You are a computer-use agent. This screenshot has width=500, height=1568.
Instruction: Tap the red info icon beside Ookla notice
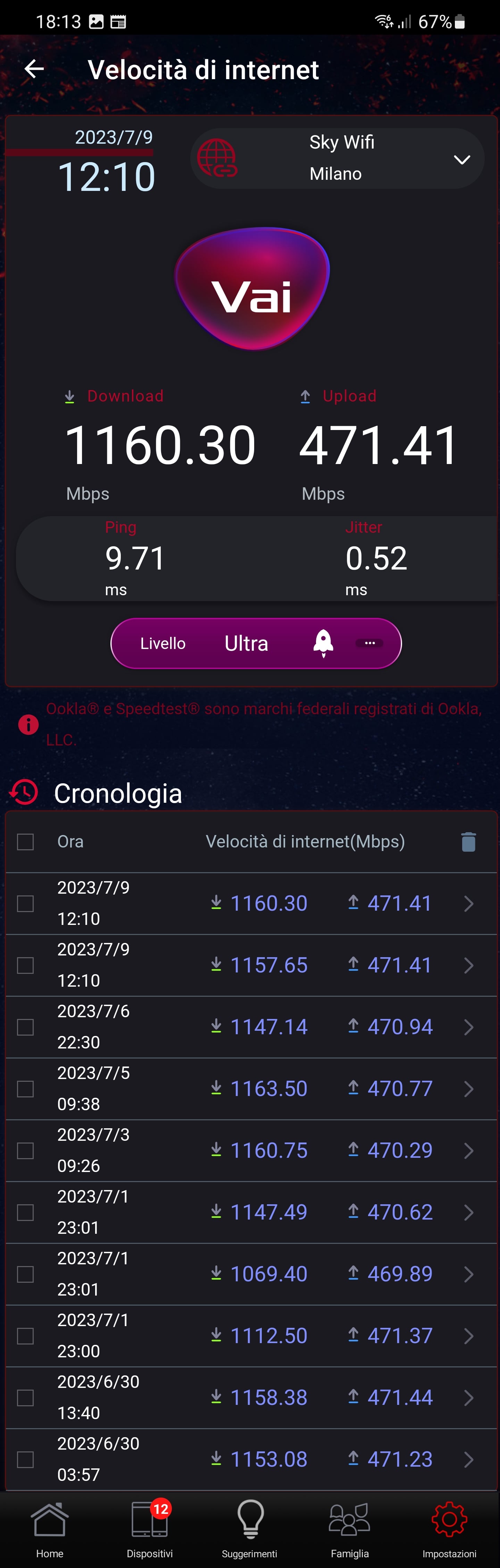click(28, 724)
